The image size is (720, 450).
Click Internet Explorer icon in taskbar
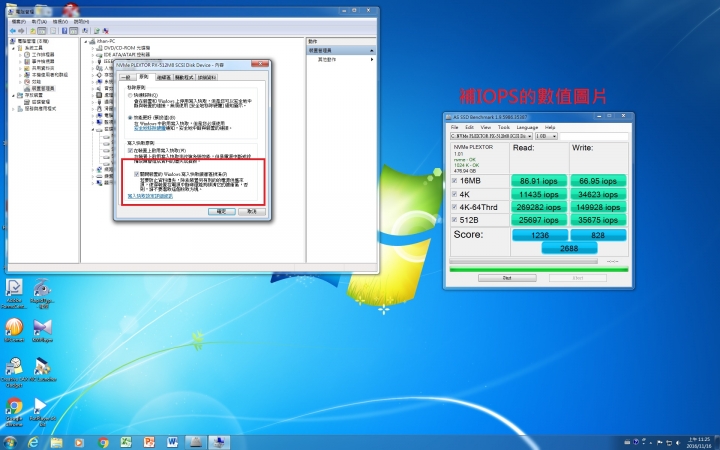pyautogui.click(x=31, y=441)
